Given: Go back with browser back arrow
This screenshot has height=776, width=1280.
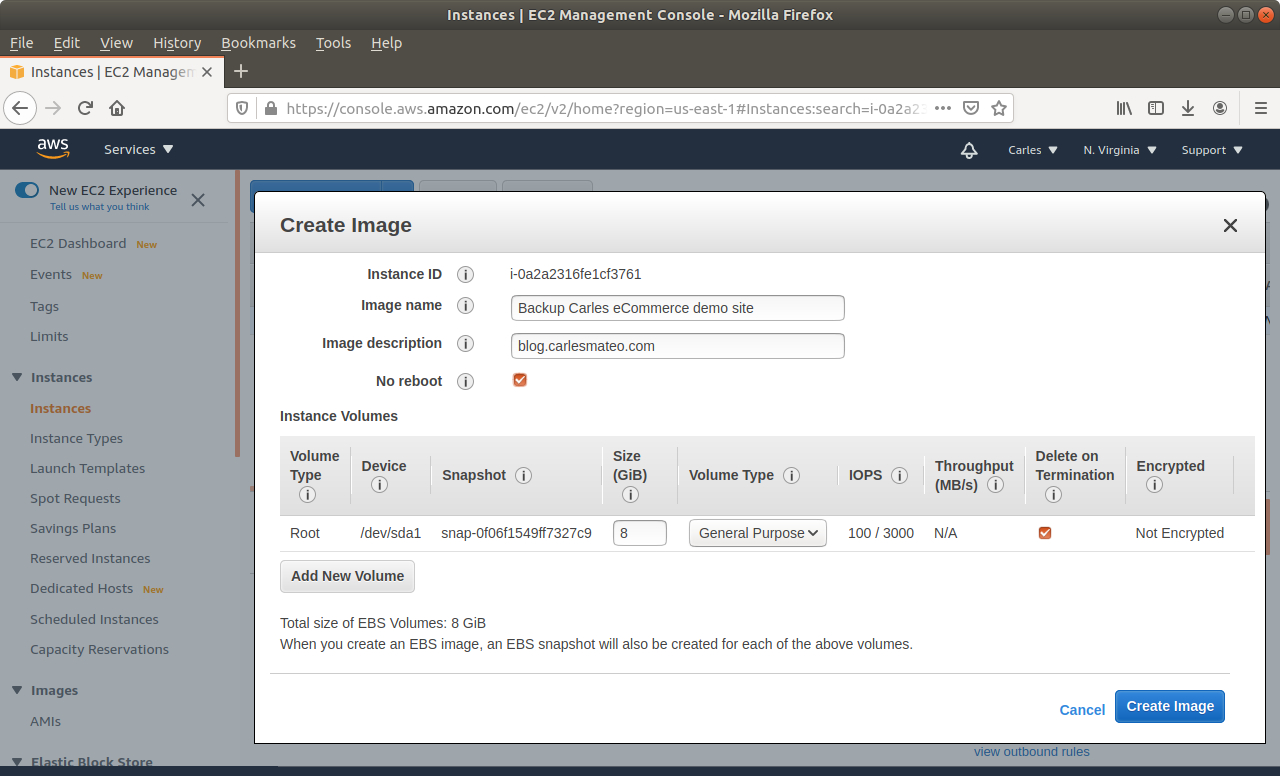Looking at the screenshot, I should click(21, 108).
